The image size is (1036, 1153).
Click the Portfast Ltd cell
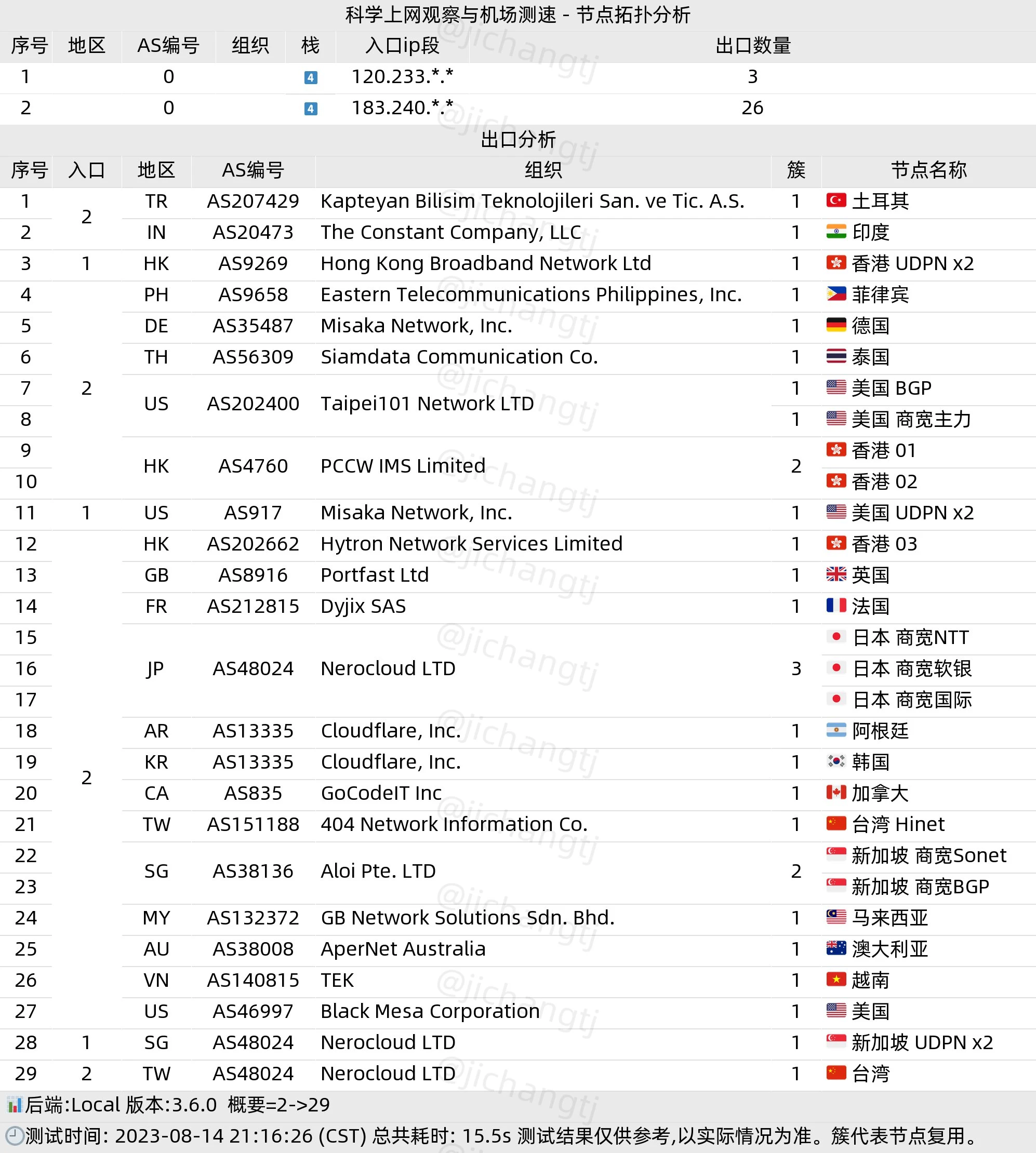[x=375, y=575]
